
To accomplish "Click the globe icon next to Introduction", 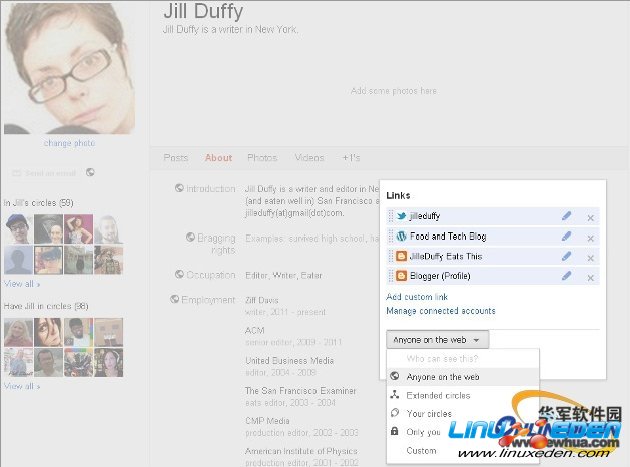I will pos(178,188).
